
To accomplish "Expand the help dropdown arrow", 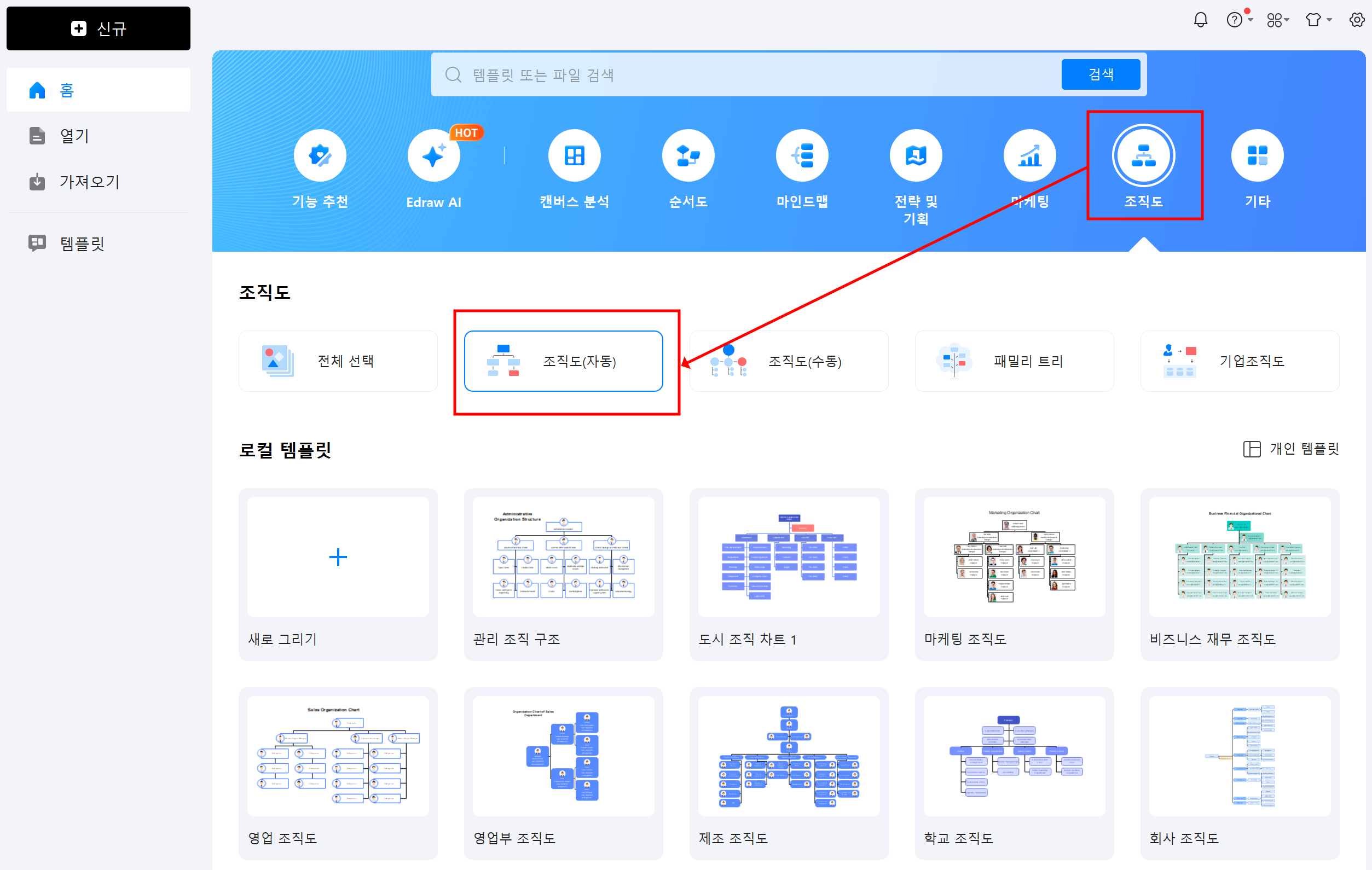I will [1250, 20].
